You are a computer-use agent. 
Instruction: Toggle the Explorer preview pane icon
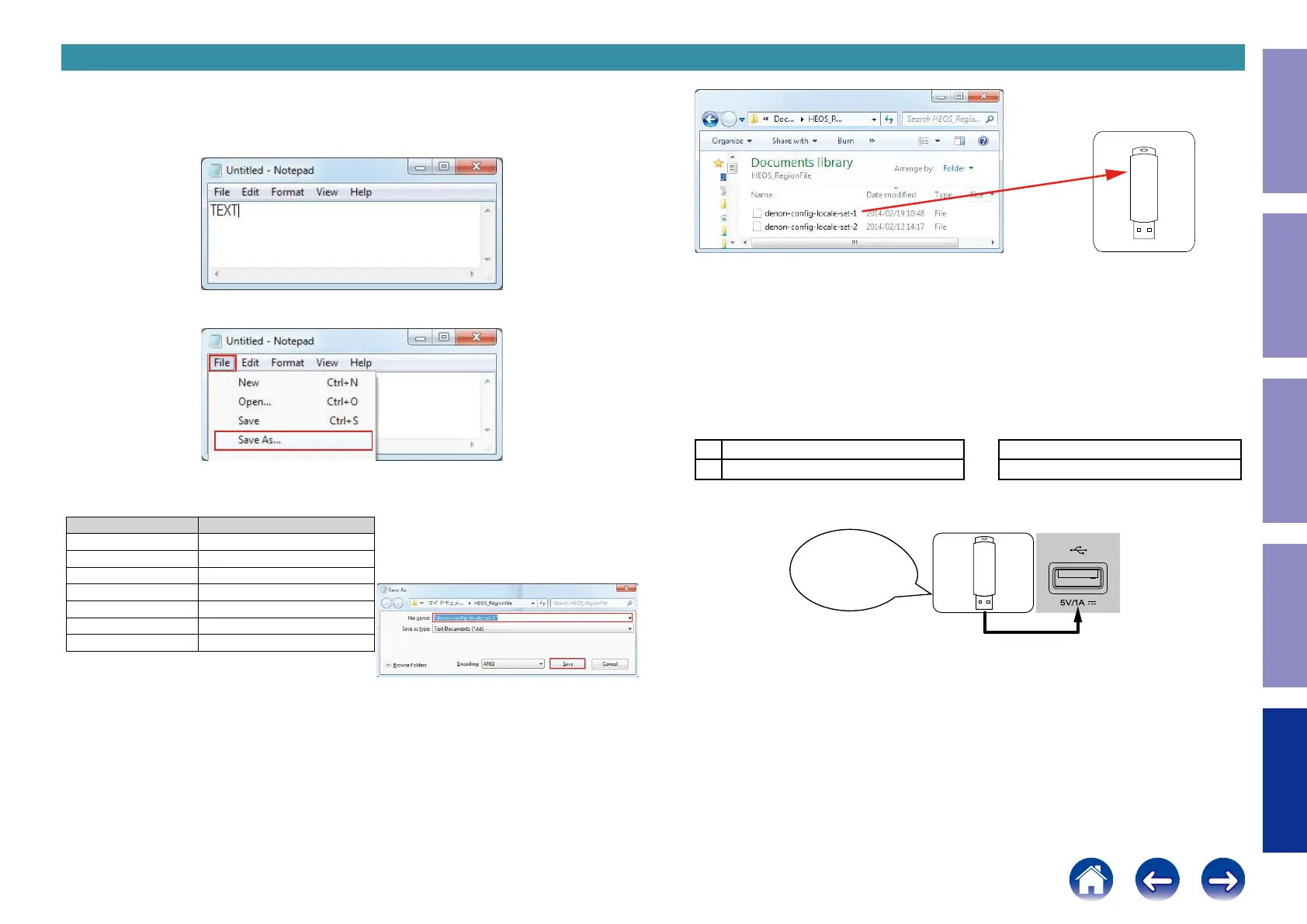coord(960,141)
